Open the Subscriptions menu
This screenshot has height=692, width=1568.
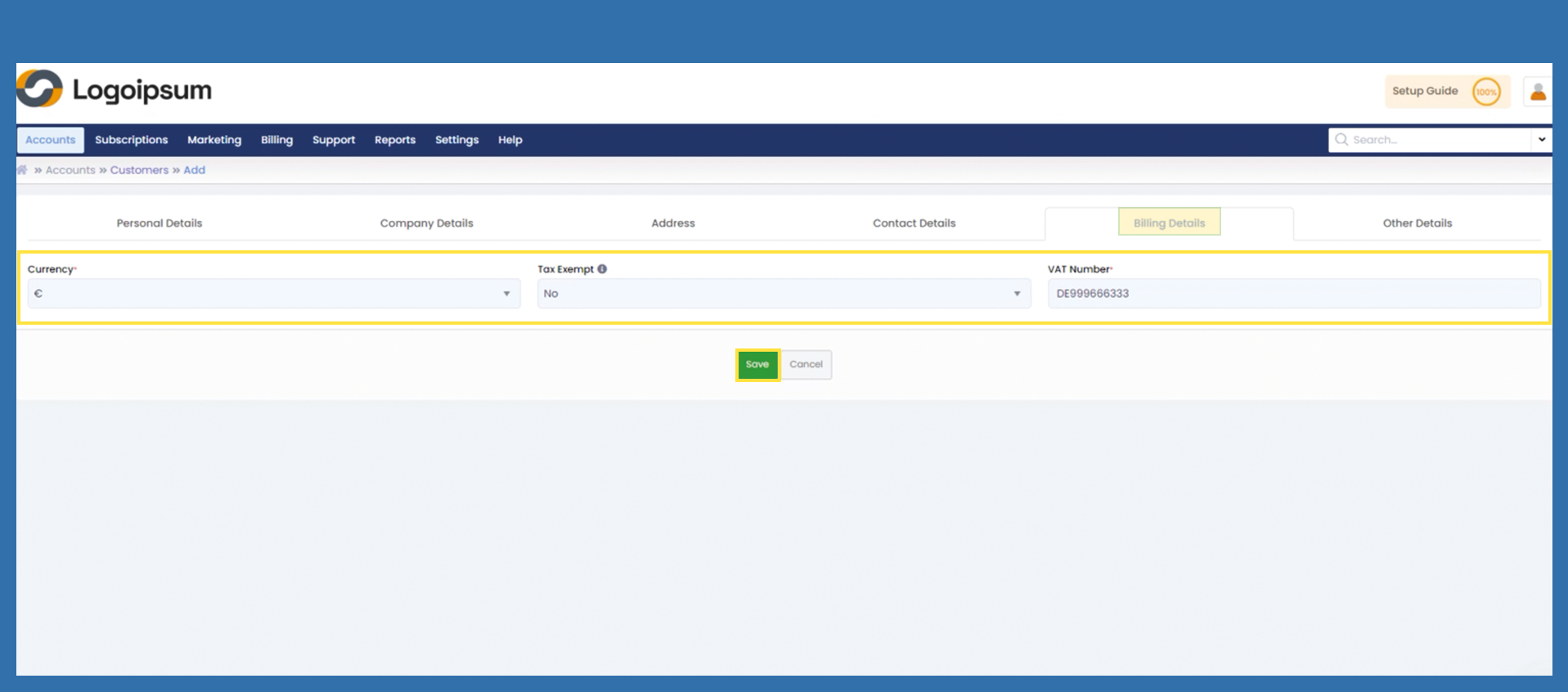131,140
